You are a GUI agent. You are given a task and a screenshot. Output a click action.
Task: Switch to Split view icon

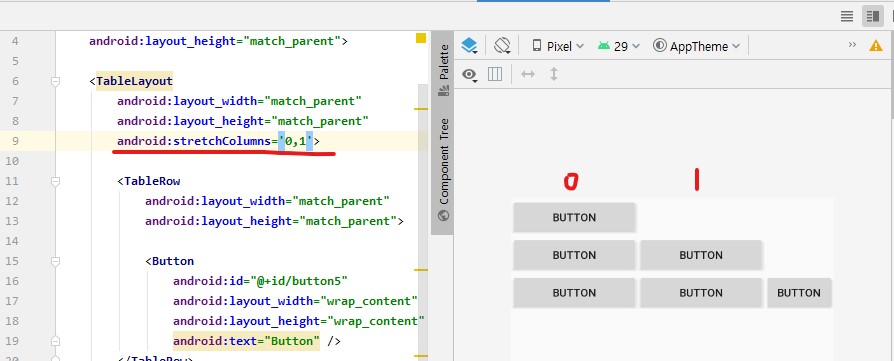pos(872,16)
